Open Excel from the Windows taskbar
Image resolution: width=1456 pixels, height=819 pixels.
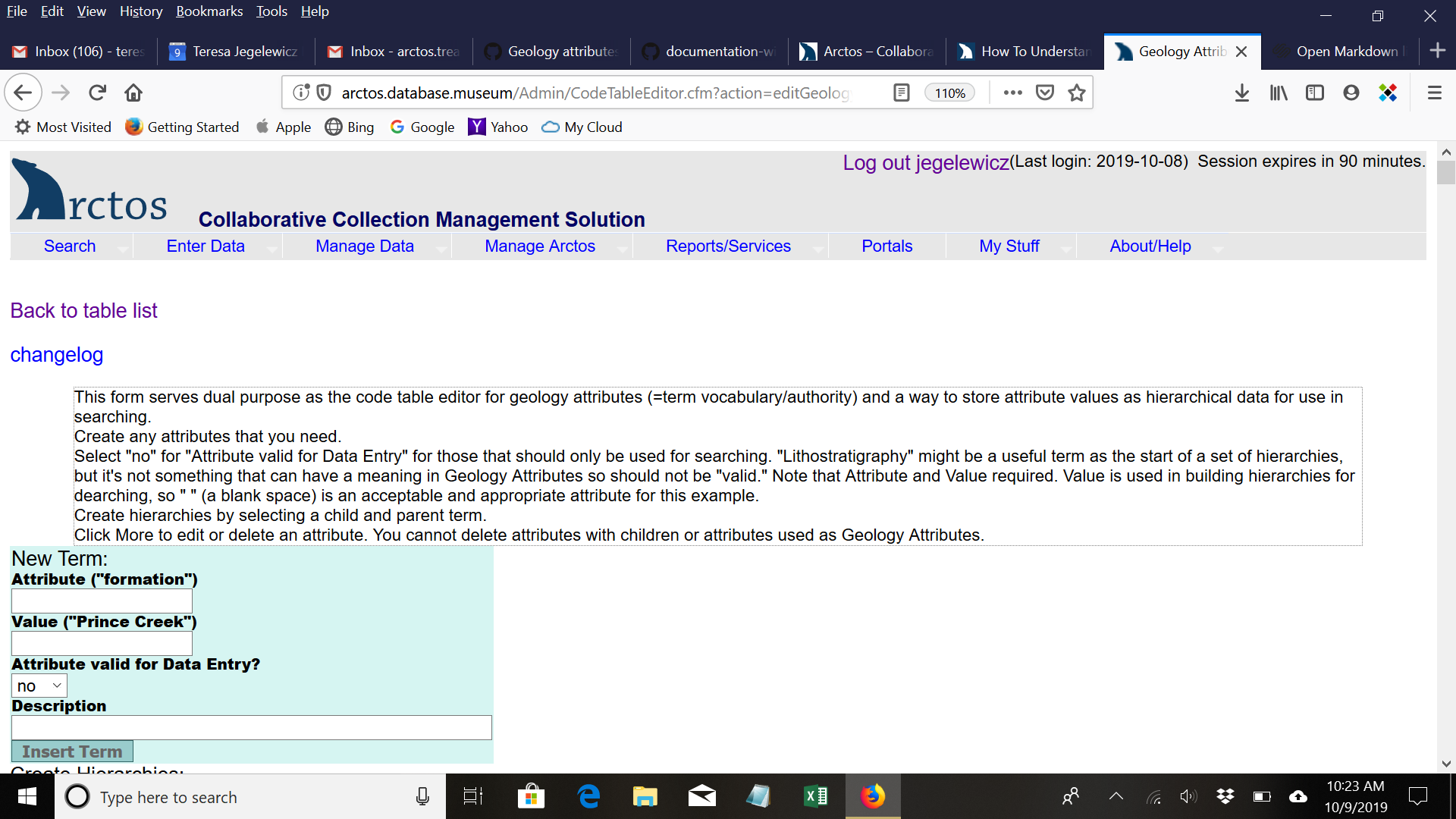coord(815,796)
